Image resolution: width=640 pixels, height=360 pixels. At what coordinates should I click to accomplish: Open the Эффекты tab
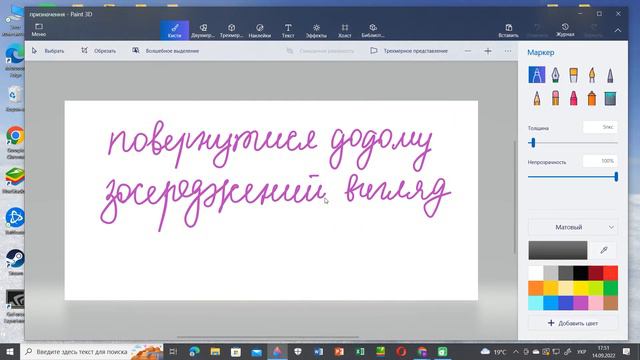click(x=316, y=31)
